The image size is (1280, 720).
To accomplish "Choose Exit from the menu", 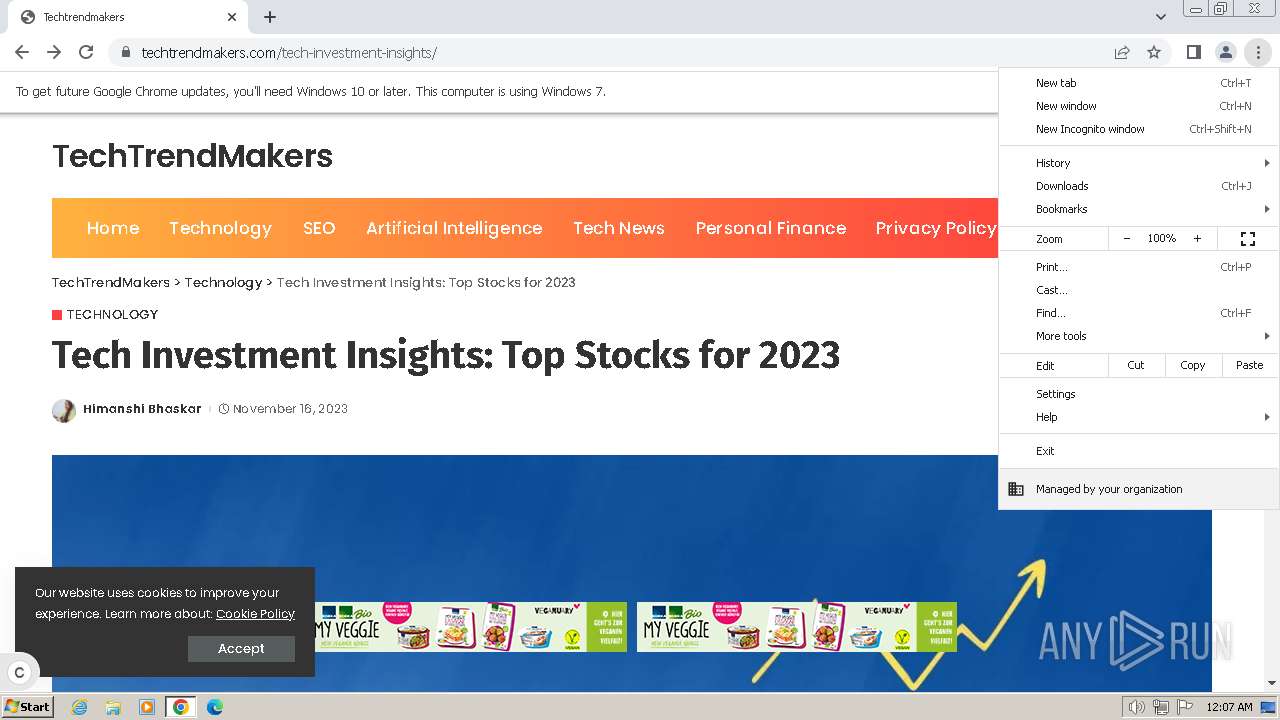I will point(1139,451).
